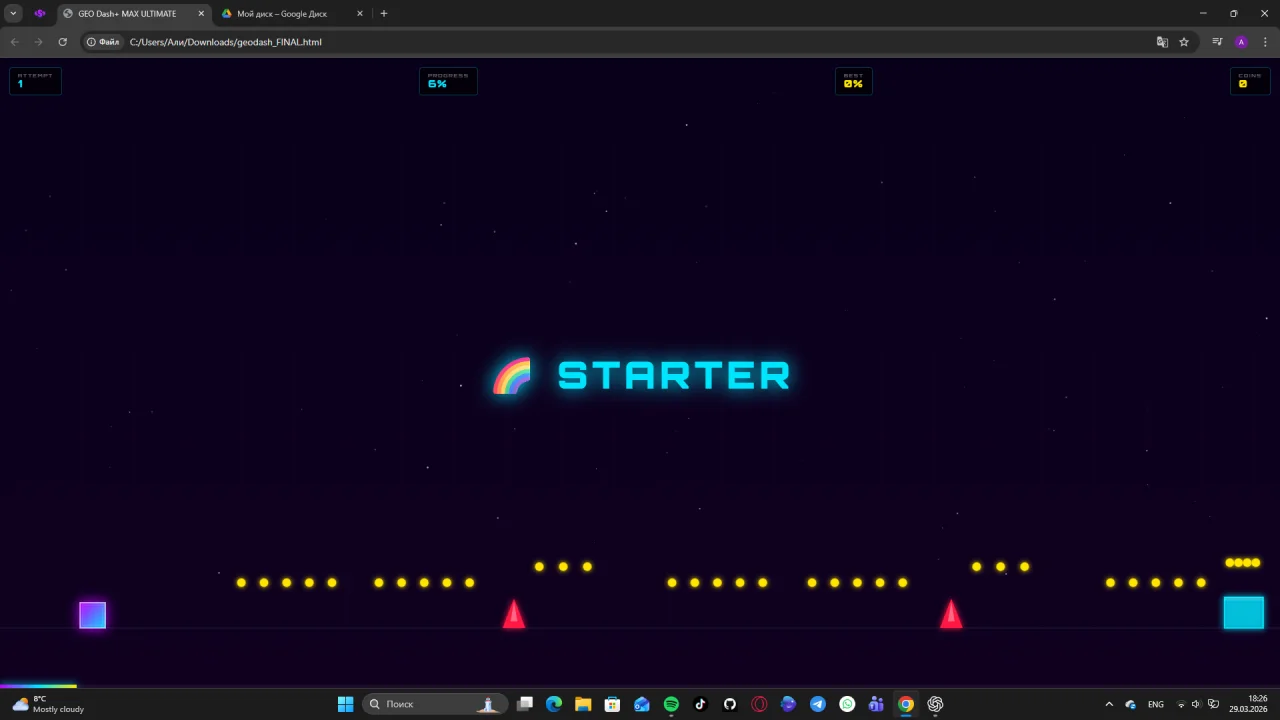
Task: Show hidden system tray icons
Action: coord(1109,704)
